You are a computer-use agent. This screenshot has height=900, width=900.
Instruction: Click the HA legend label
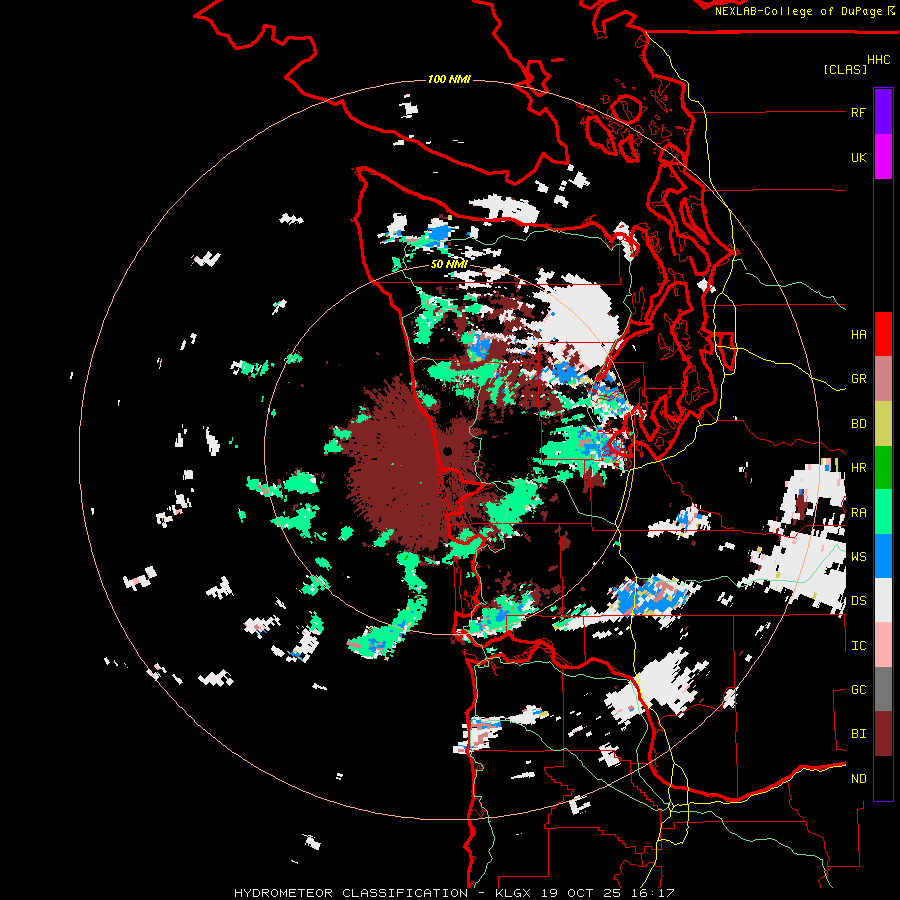pyautogui.click(x=858, y=335)
